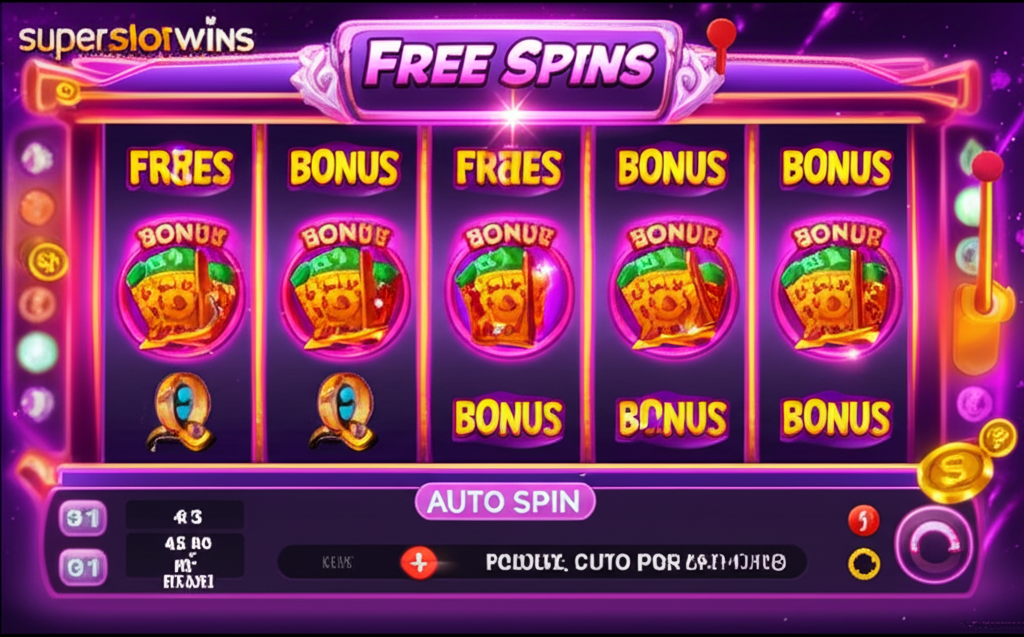
Task: Click the FREES text at top of third reel
Action: coord(508,168)
